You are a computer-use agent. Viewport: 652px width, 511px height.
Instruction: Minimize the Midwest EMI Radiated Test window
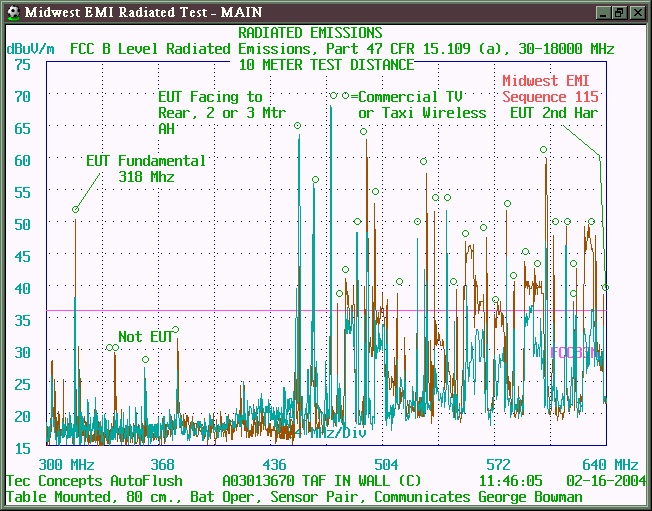(602, 12)
